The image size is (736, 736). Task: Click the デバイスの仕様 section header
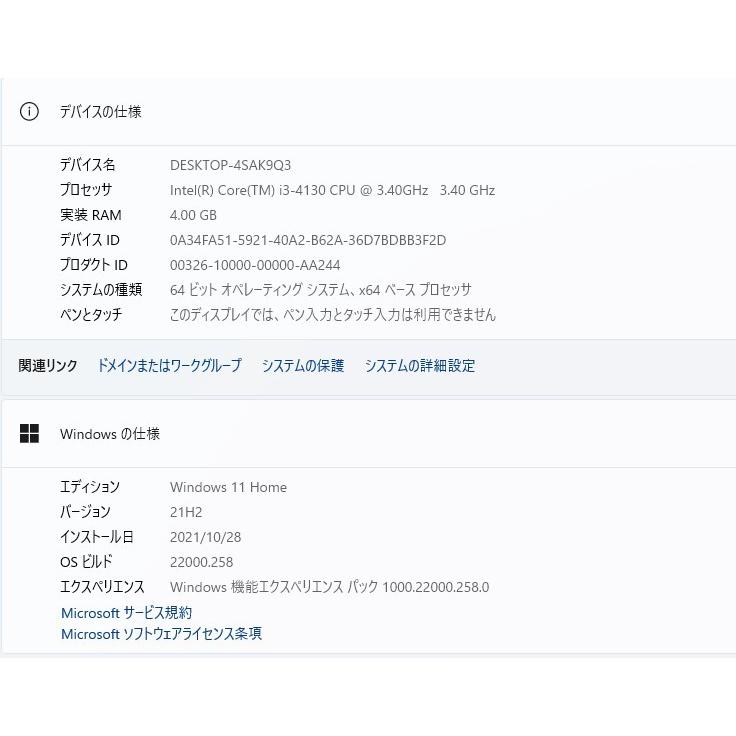(x=100, y=112)
